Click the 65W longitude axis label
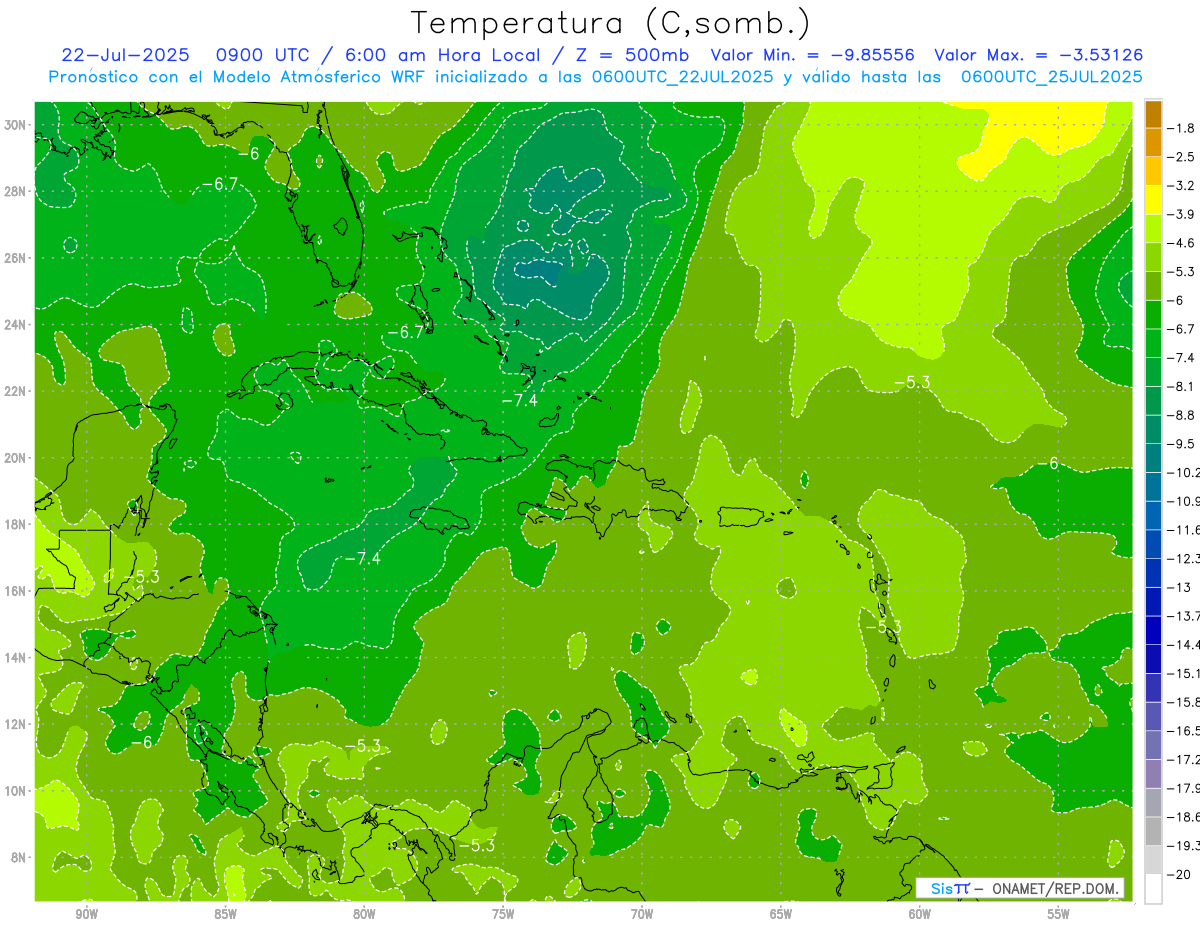Image resolution: width=1200 pixels, height=927 pixels. point(781,914)
